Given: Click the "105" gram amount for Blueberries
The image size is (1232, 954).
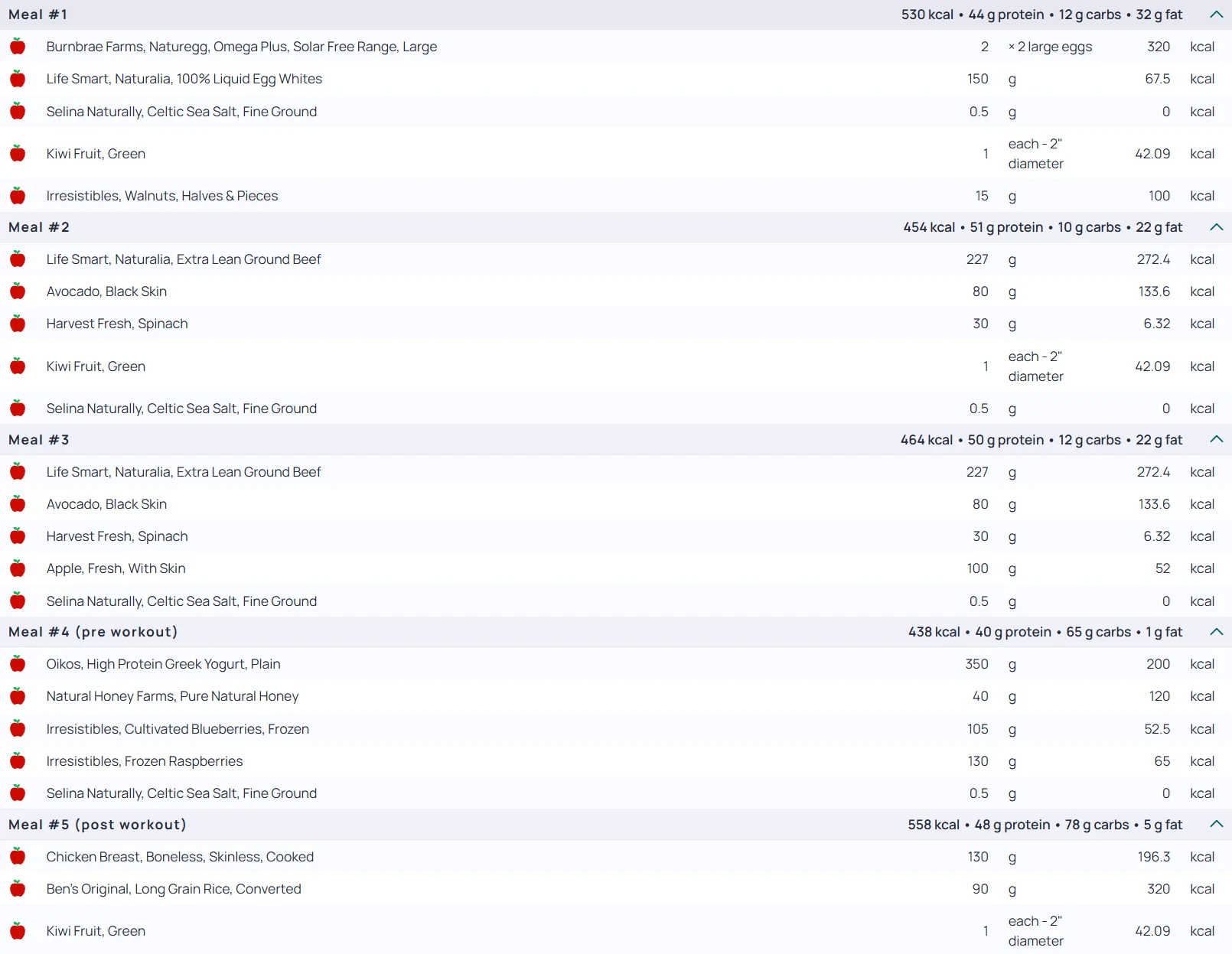Looking at the screenshot, I should [978, 729].
